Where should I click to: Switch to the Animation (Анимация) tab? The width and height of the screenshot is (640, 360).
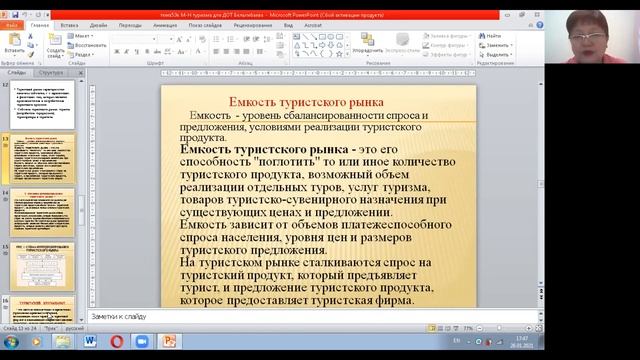pos(165,25)
